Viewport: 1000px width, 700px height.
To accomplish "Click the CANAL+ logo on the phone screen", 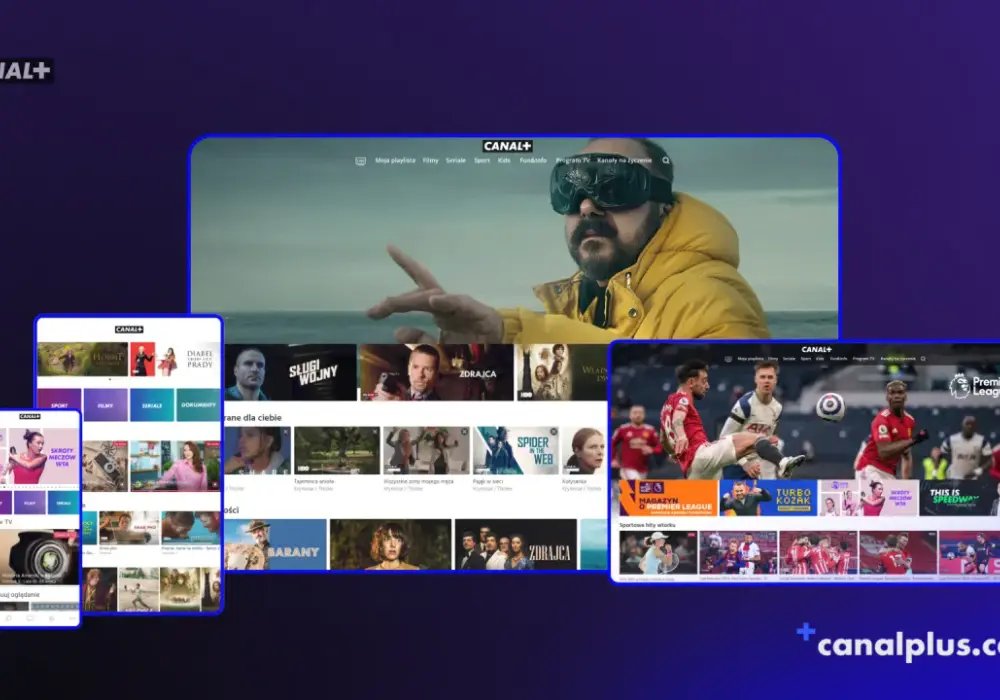I will tap(29, 416).
